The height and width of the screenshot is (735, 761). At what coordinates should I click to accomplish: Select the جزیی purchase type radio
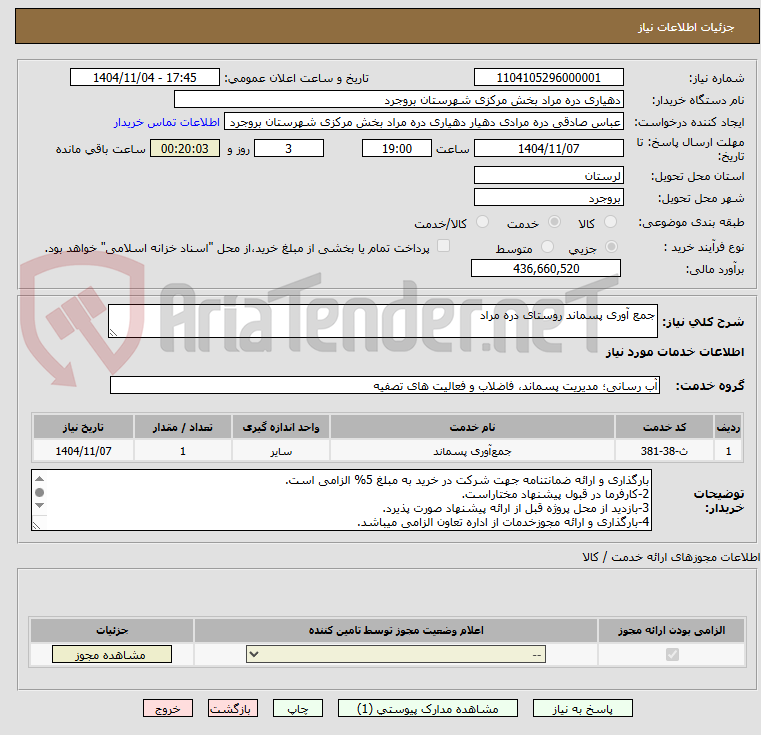[612, 247]
